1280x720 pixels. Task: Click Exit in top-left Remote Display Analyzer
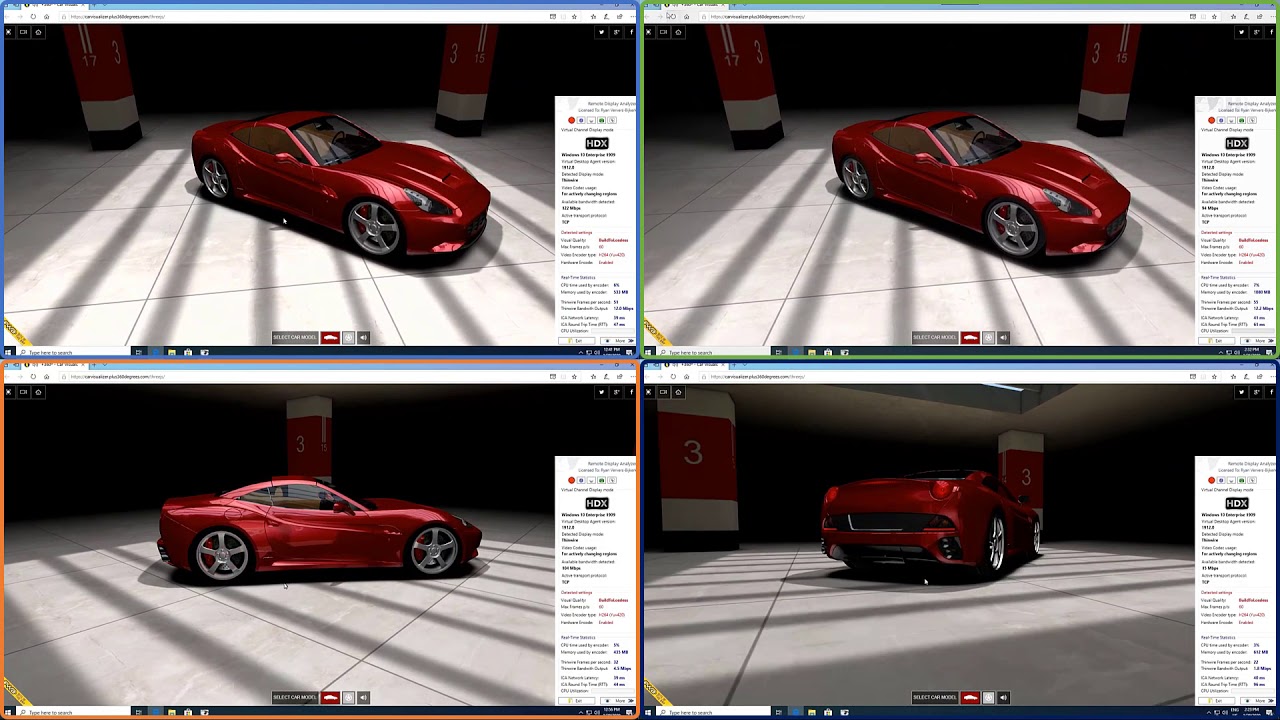(x=578, y=341)
